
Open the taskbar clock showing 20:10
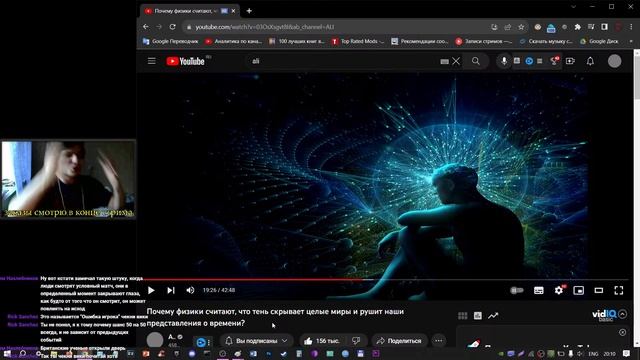[x=609, y=354]
